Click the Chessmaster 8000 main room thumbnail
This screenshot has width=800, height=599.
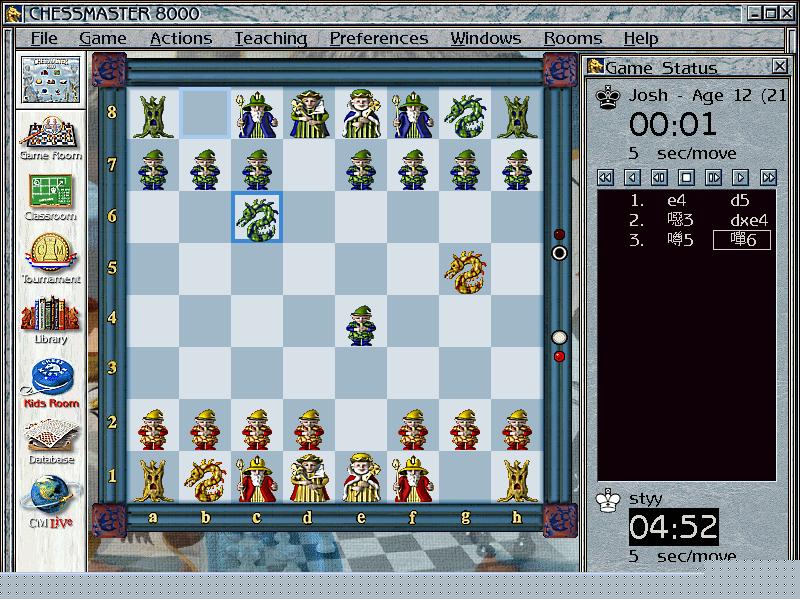(x=51, y=80)
